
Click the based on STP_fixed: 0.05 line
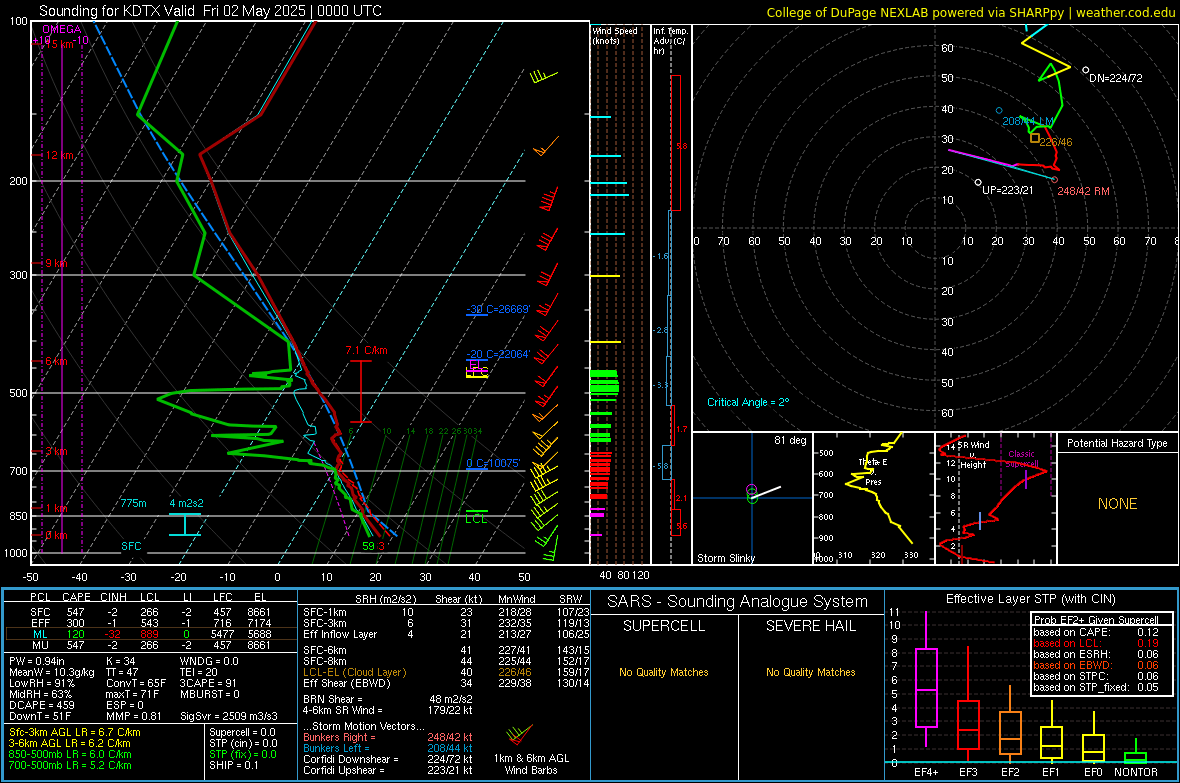tap(1096, 687)
